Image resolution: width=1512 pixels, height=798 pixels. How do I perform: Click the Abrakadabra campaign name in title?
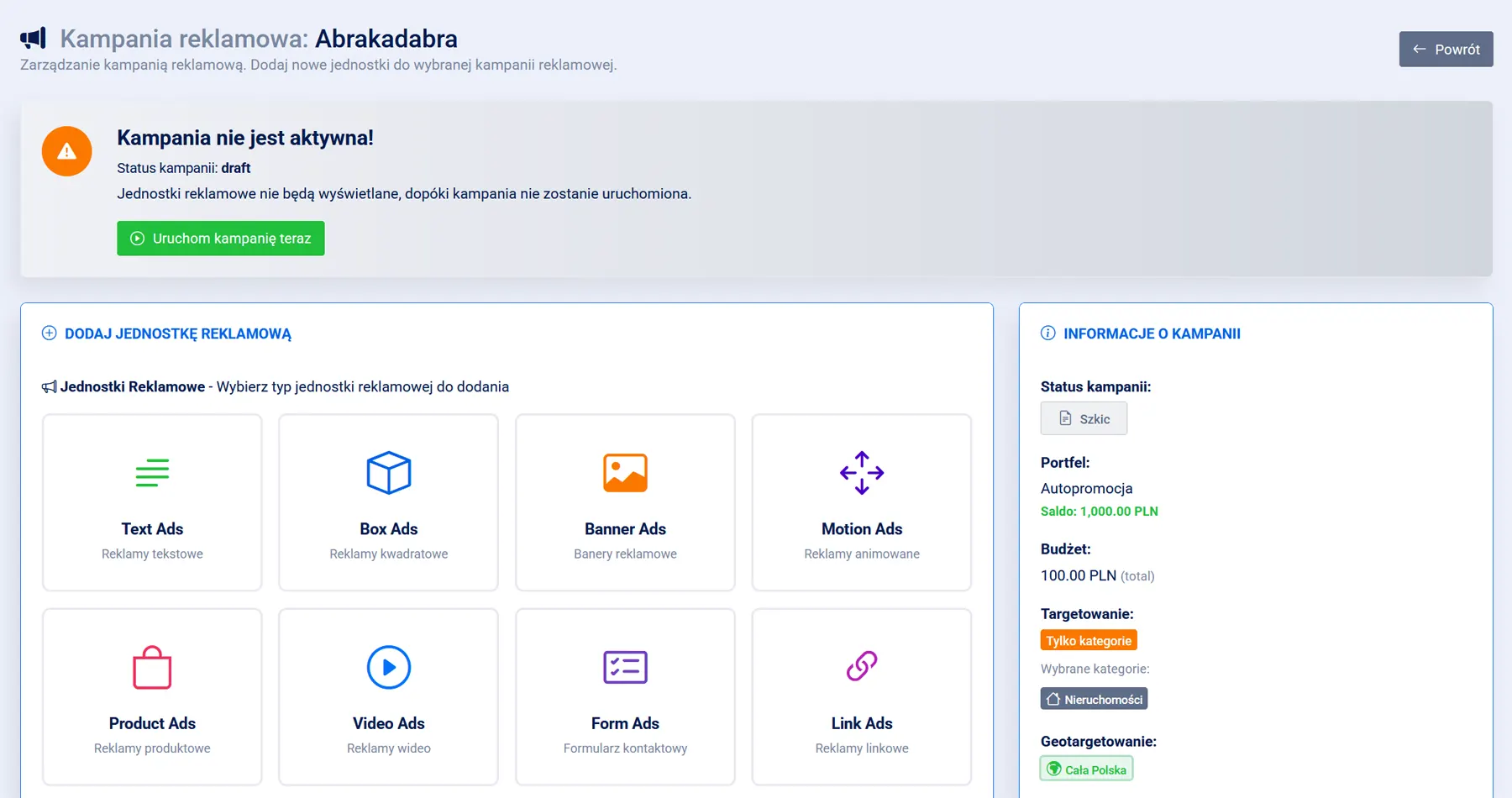[x=386, y=39]
